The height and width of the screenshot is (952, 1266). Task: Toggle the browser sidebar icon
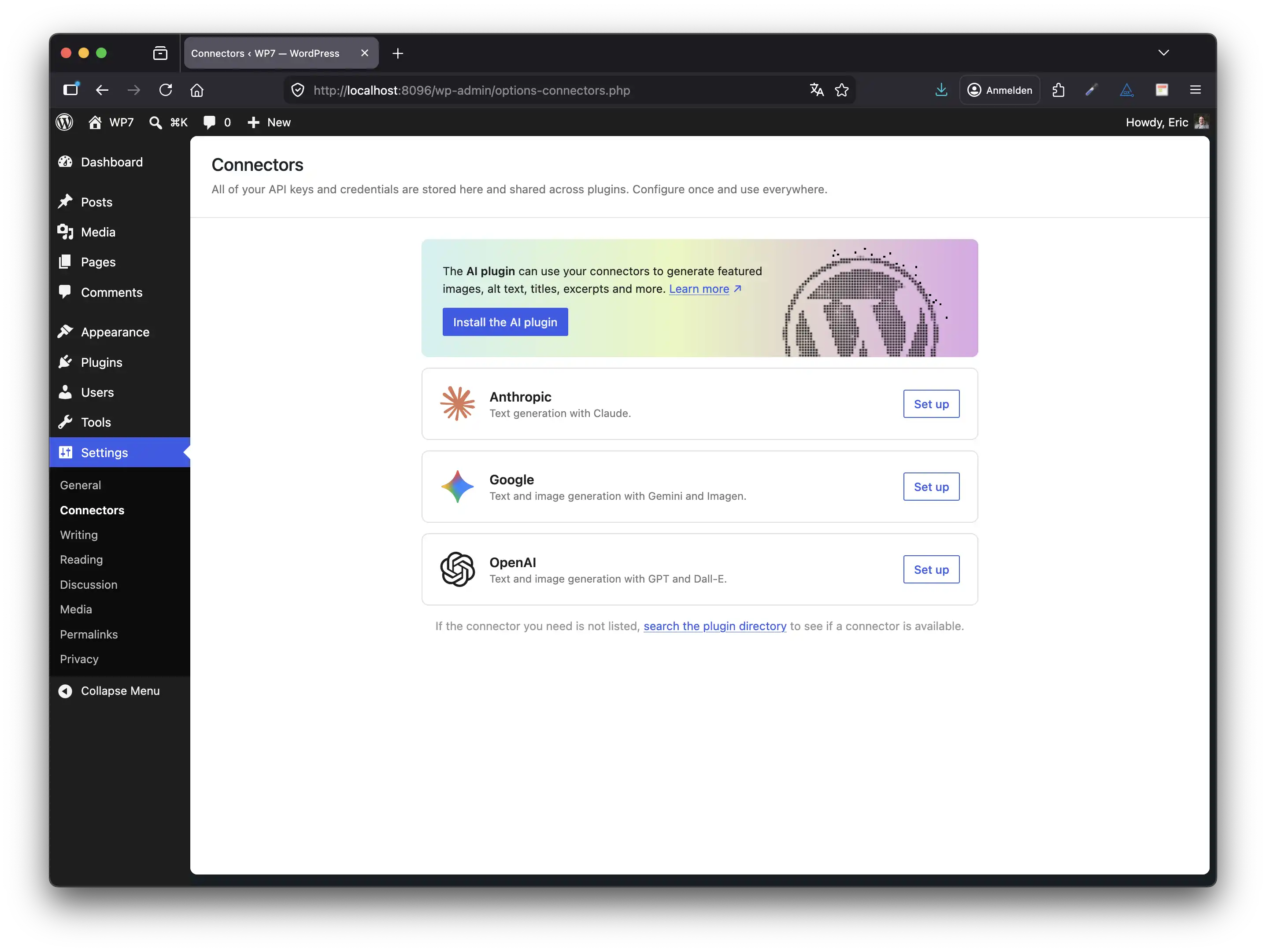pyautogui.click(x=70, y=90)
